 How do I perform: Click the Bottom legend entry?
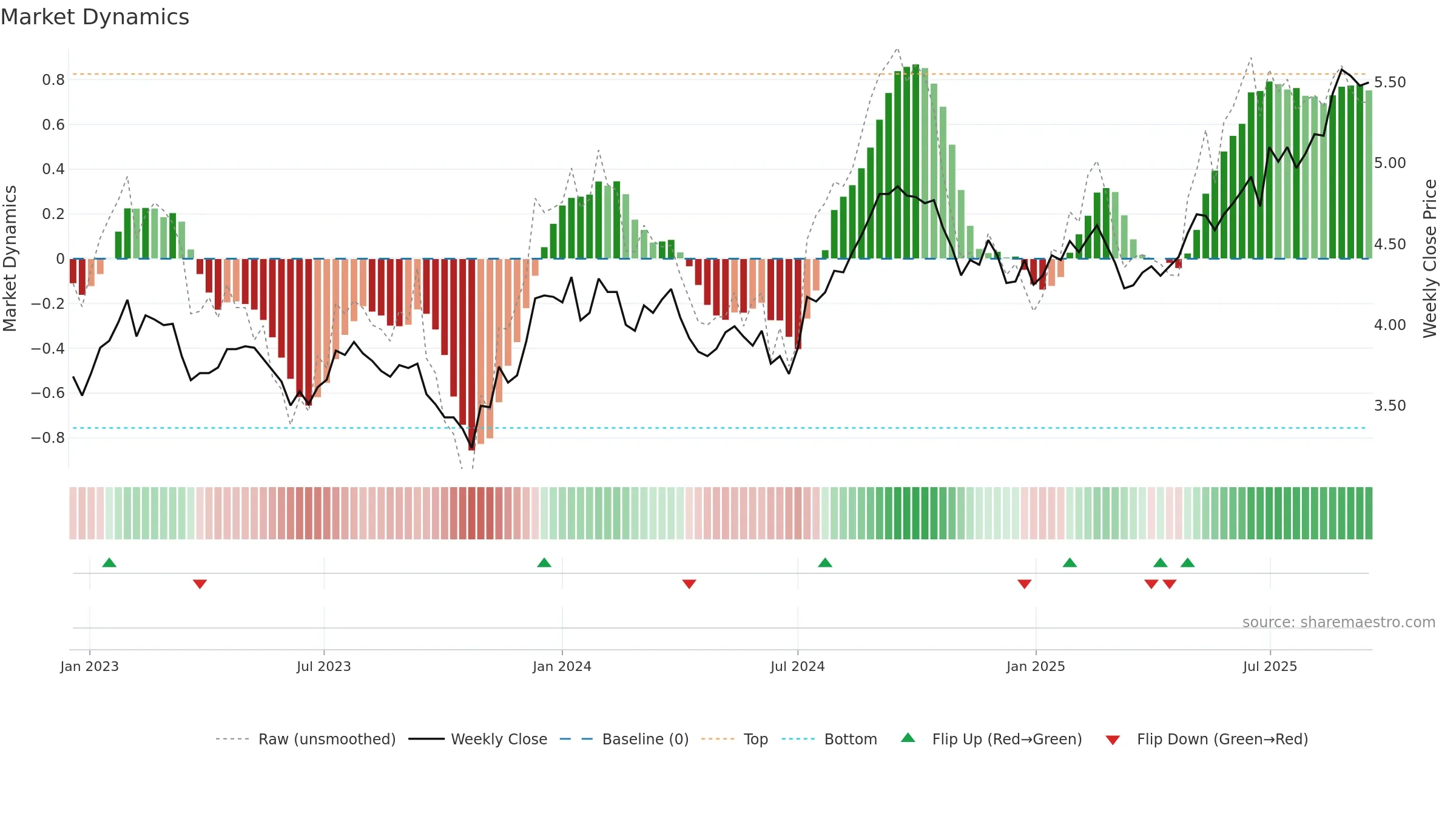[x=829, y=739]
